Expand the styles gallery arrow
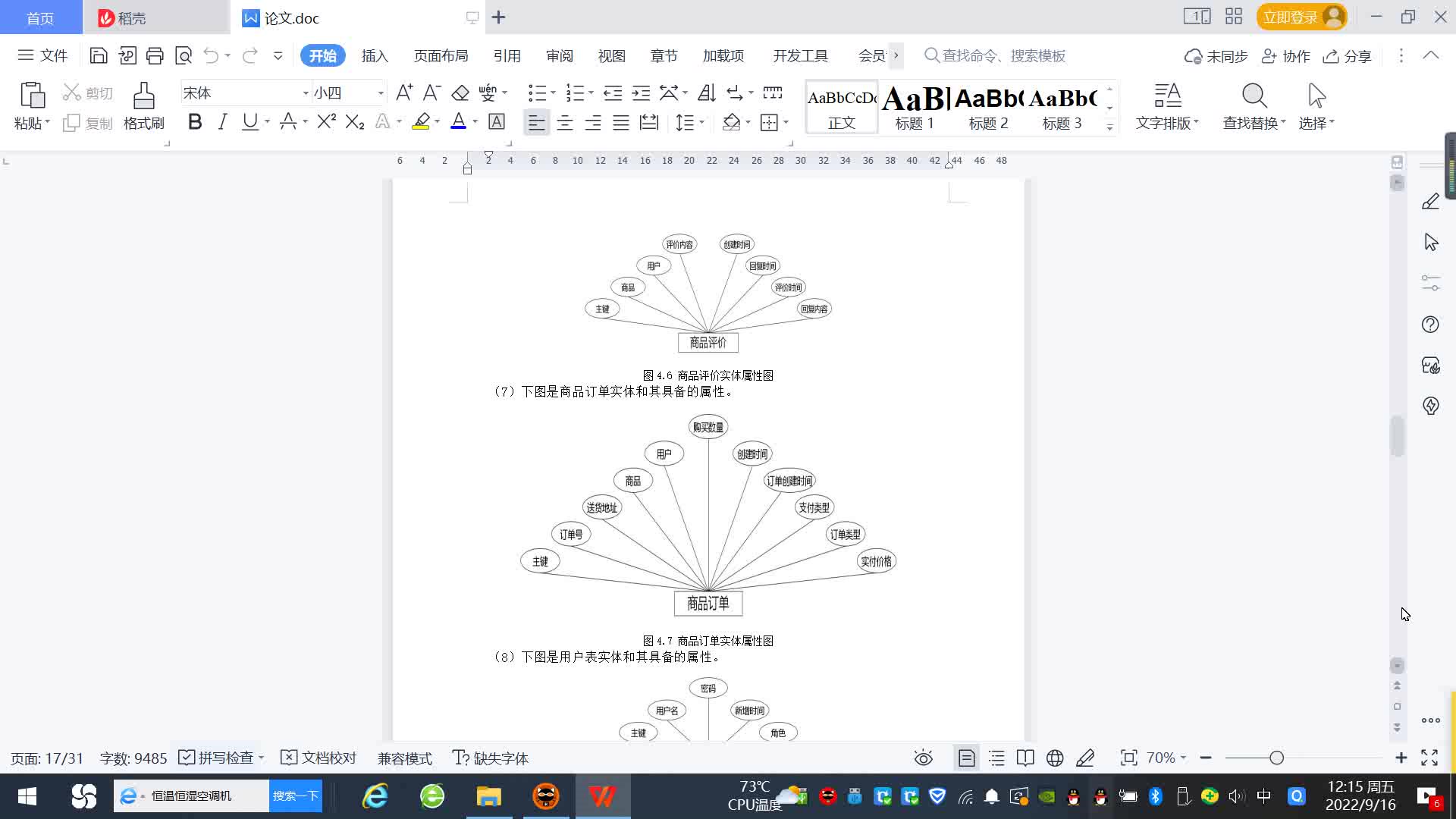The height and width of the screenshot is (819, 1456). coord(1109,127)
